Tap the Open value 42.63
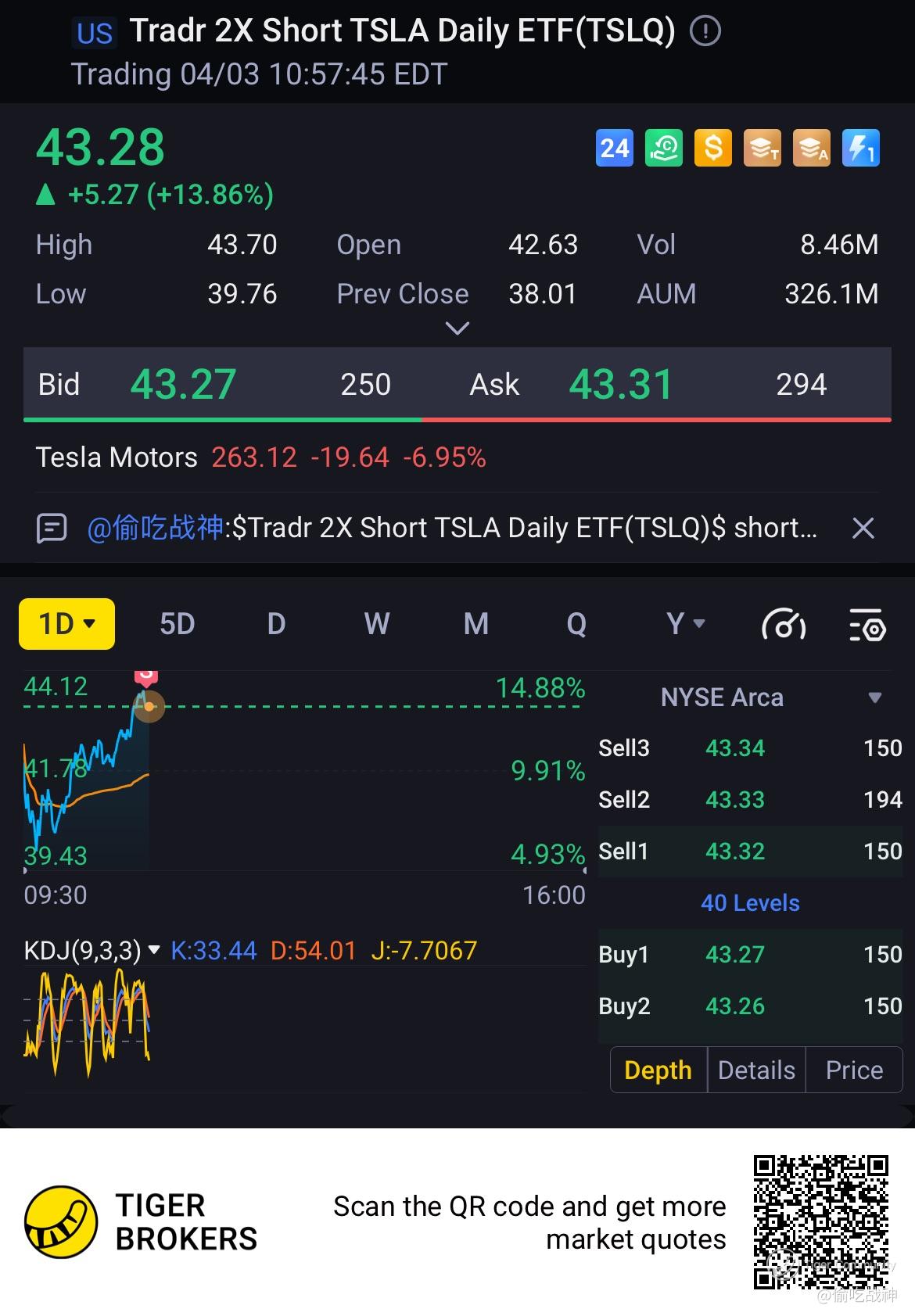Viewport: 915px width, 1316px height. [543, 245]
